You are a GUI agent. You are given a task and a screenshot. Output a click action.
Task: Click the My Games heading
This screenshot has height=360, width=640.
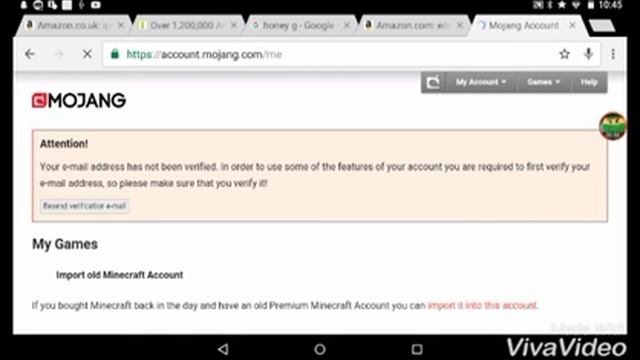click(65, 244)
